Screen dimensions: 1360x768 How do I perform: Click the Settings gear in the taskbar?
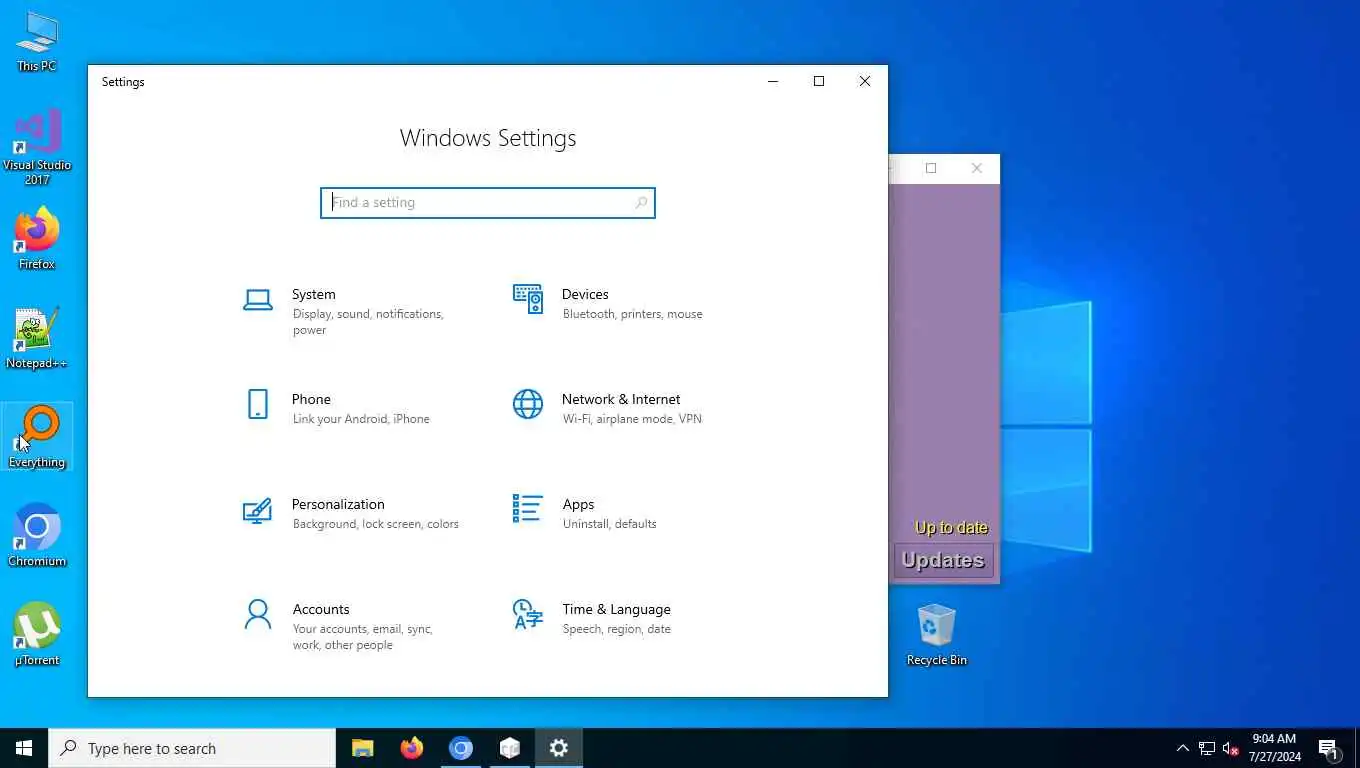click(x=558, y=748)
